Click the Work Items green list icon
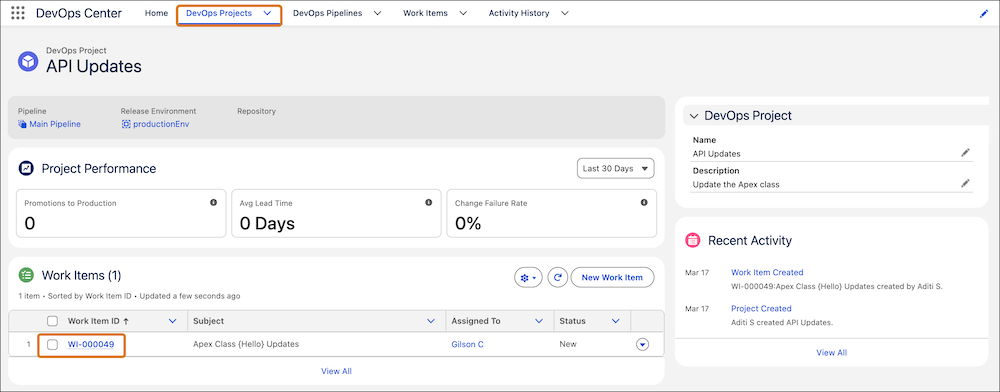 (26, 275)
